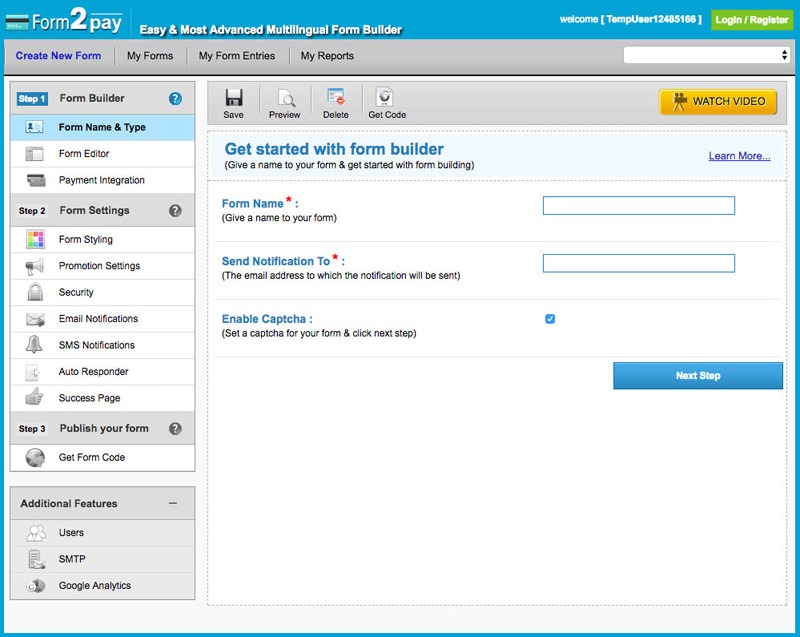
Task: Open Google Analytics feature
Action: pos(102,586)
